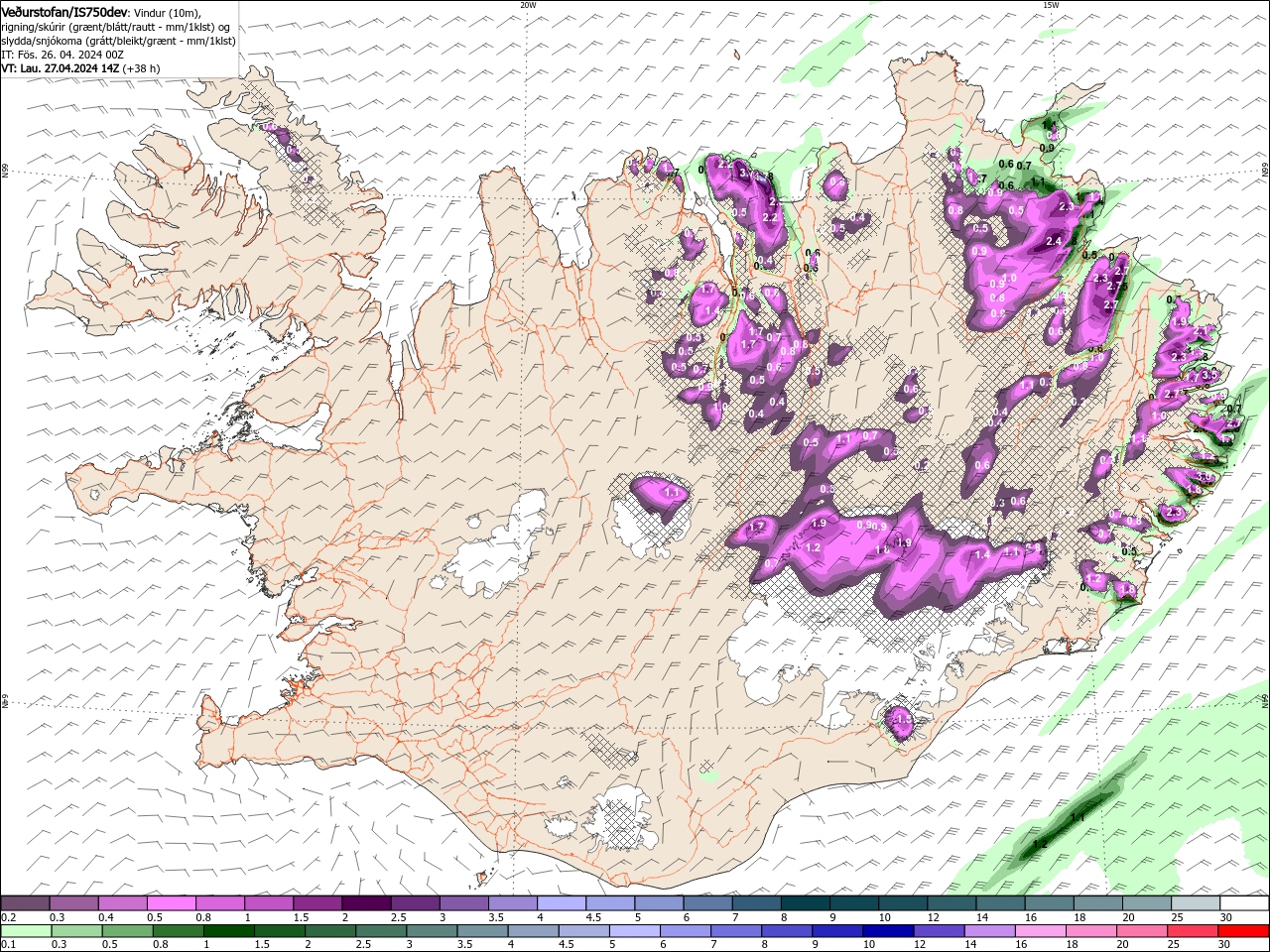Click the '(+38 h)' forecast offset text
Screen dimensions: 1270x952
142,68
